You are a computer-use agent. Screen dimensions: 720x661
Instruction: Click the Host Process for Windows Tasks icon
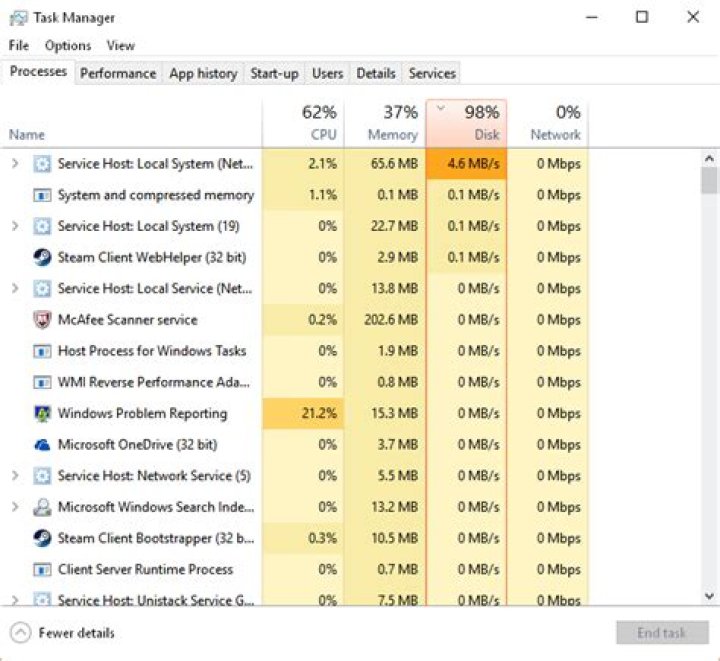[x=42, y=352]
